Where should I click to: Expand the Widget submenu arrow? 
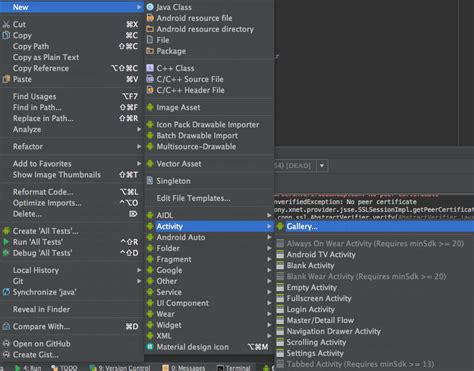(x=269, y=325)
